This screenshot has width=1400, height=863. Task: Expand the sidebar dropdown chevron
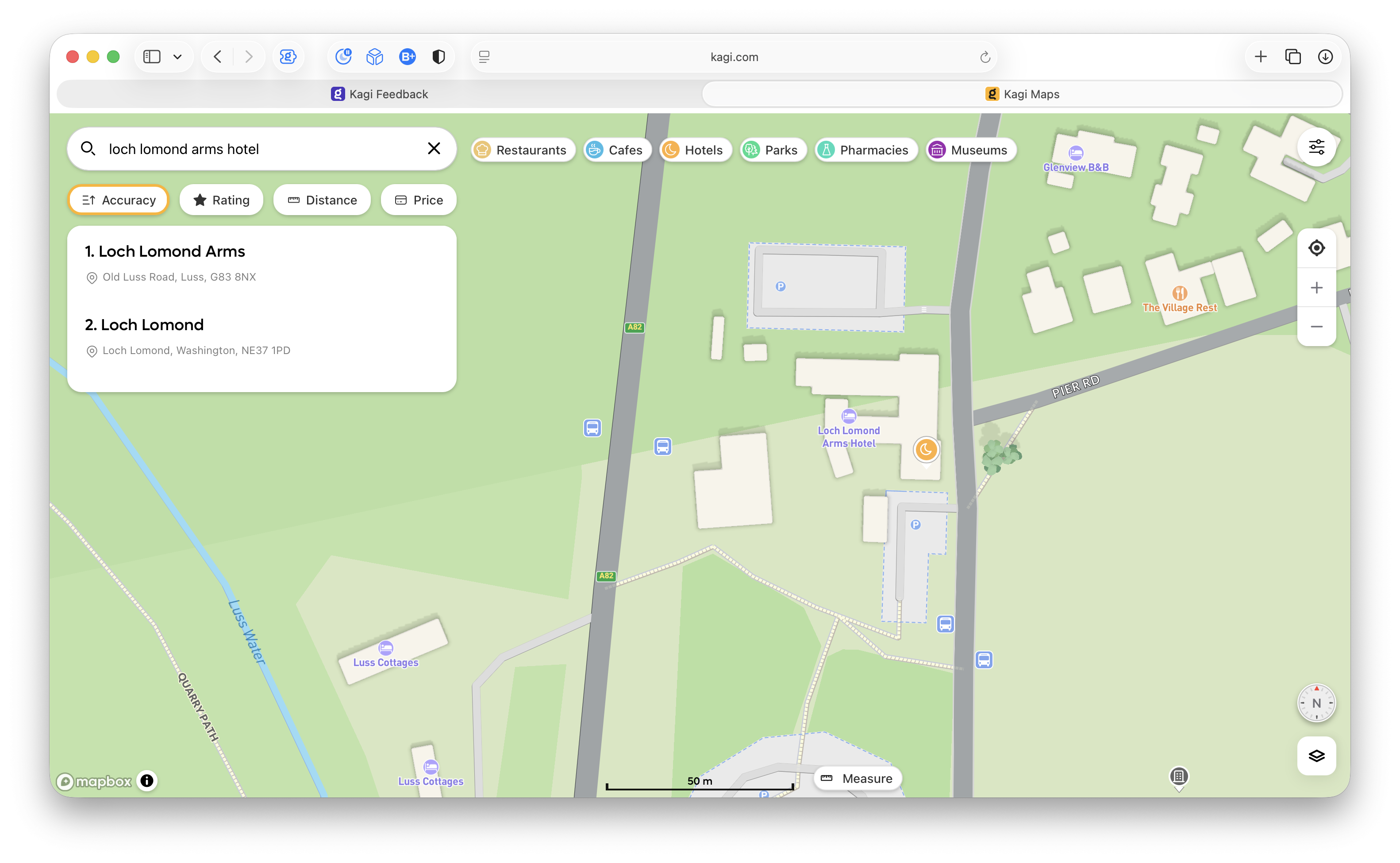177,57
